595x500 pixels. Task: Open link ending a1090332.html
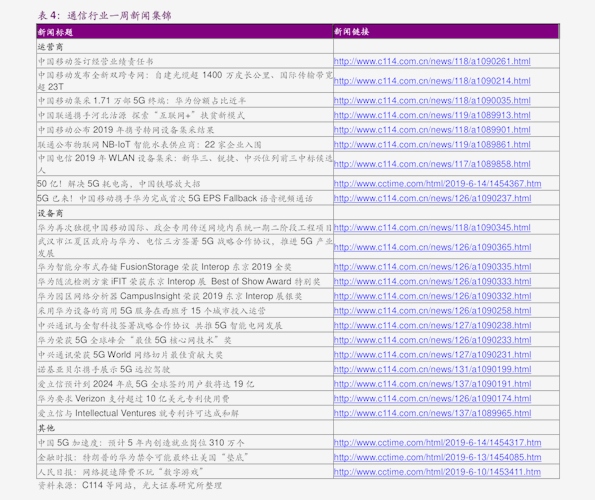click(432, 296)
